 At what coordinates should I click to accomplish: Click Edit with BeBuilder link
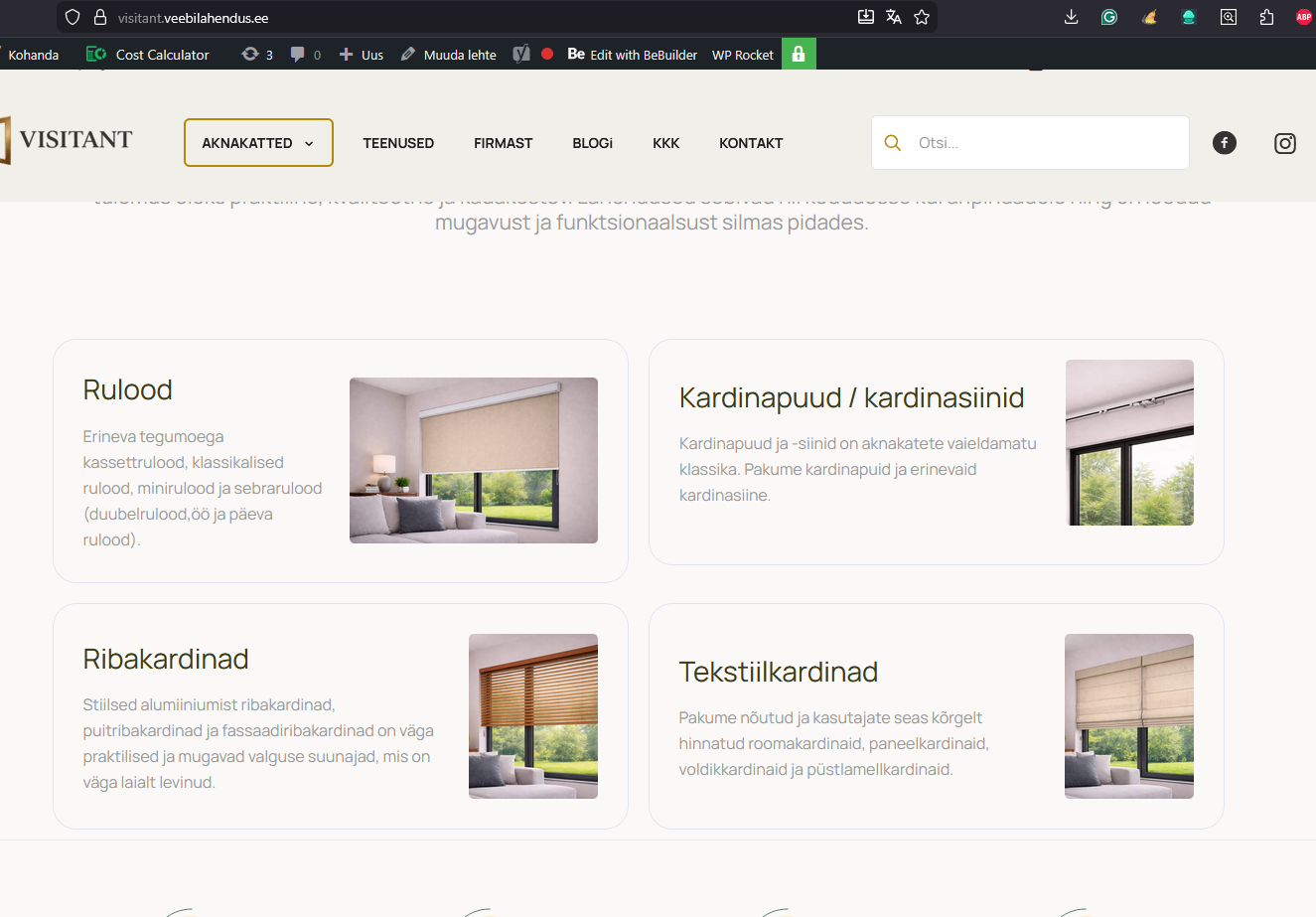pyautogui.click(x=633, y=55)
